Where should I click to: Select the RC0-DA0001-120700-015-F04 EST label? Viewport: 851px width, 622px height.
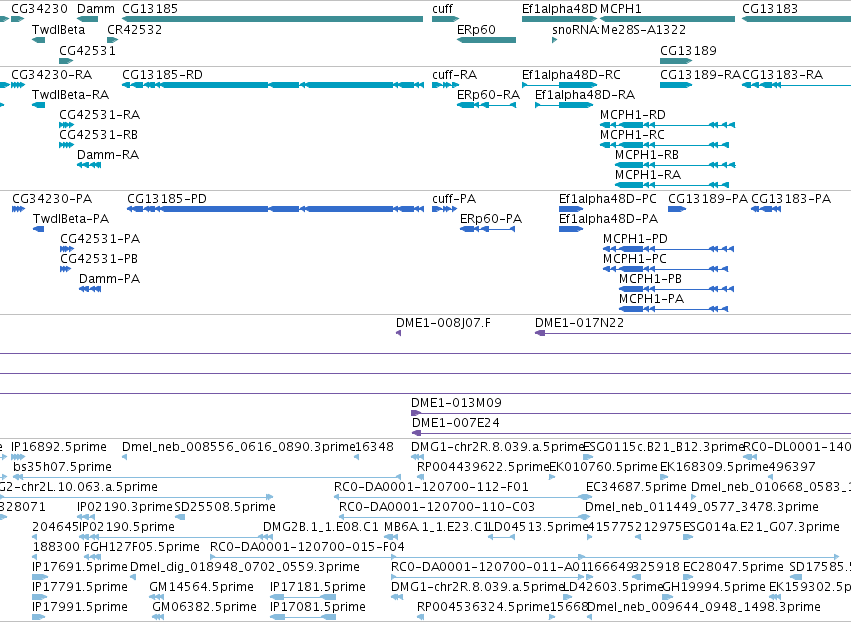point(307,547)
